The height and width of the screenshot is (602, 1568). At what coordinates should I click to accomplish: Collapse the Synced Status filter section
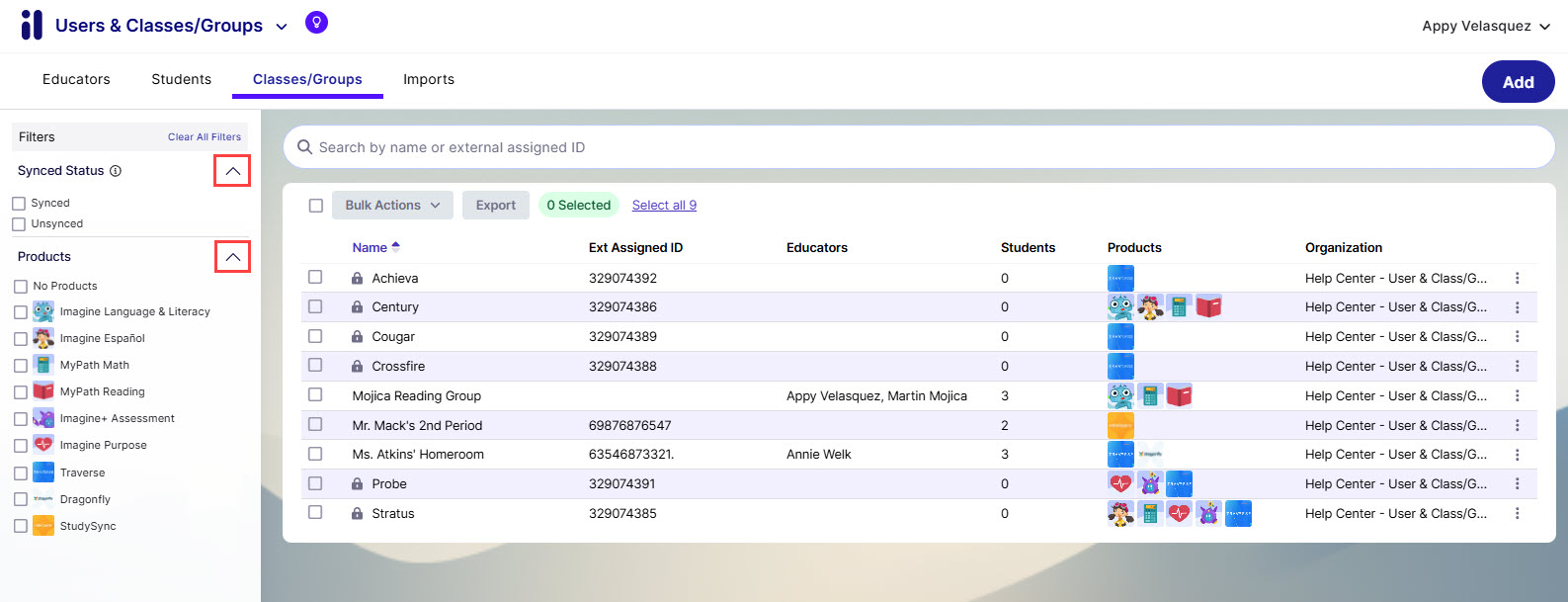point(232,171)
